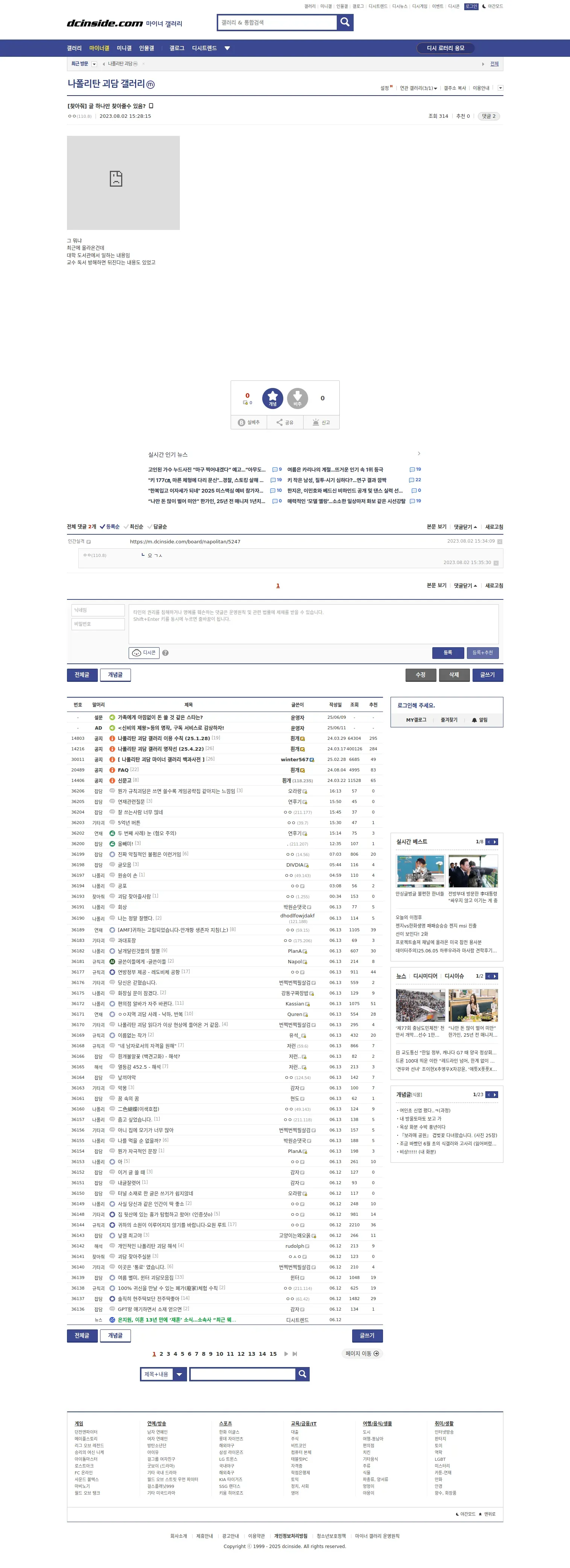Delete comment dated 2023.08.02 15:34:09 x icon
Viewport: 570px width, 1568px height.
point(500,541)
